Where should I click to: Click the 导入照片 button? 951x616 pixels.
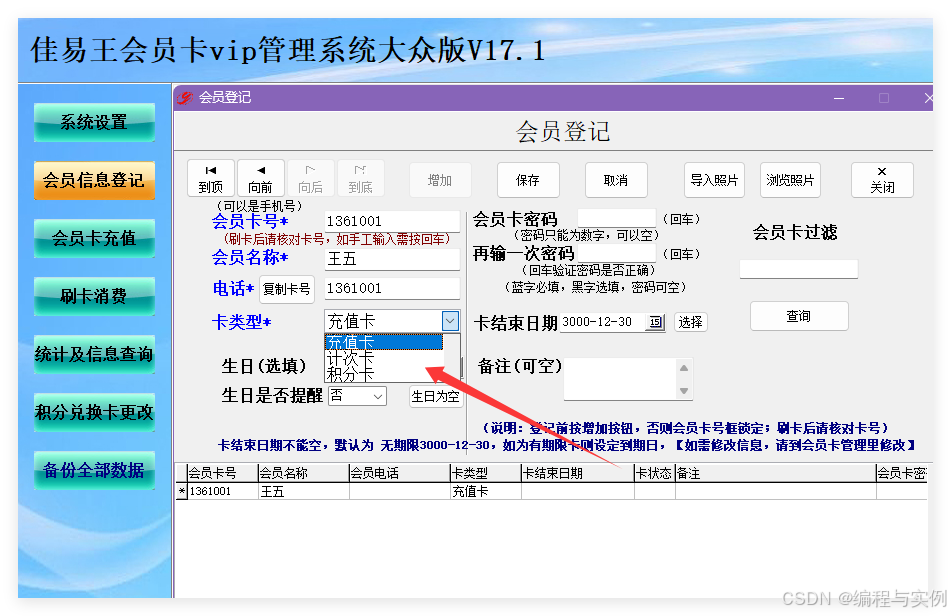click(x=714, y=180)
